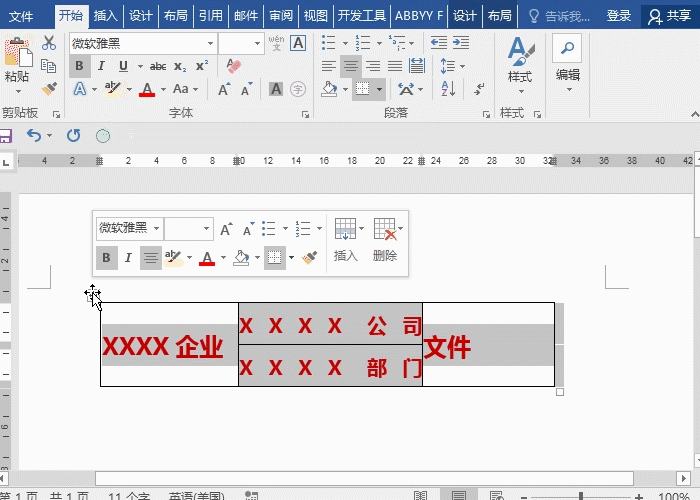
Task: Switch to the Developer (开发工具) tab
Action: (x=362, y=16)
